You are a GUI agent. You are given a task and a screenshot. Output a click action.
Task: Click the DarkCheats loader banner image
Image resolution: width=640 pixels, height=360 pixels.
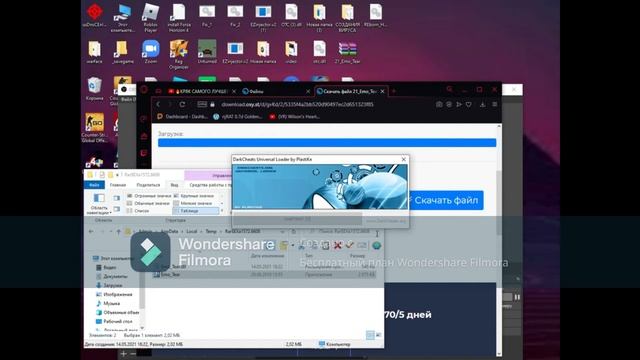[x=320, y=187]
